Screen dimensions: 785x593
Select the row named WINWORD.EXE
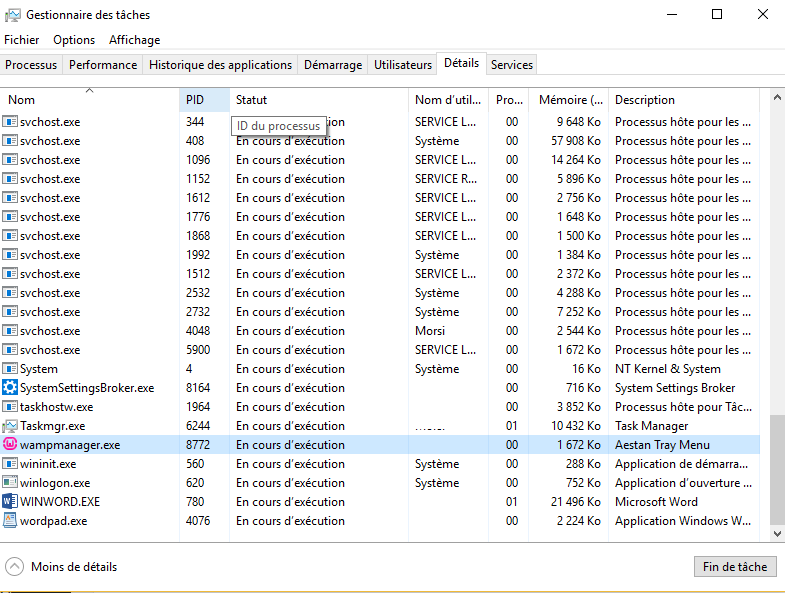click(x=379, y=501)
